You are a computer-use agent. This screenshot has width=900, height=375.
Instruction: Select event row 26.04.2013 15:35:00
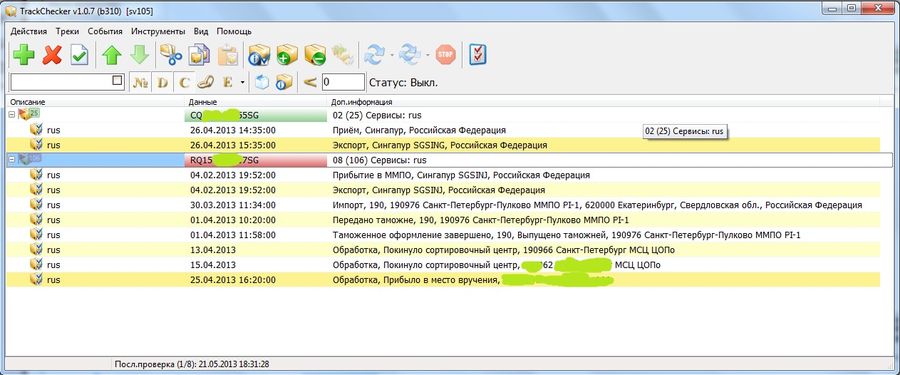(443, 145)
